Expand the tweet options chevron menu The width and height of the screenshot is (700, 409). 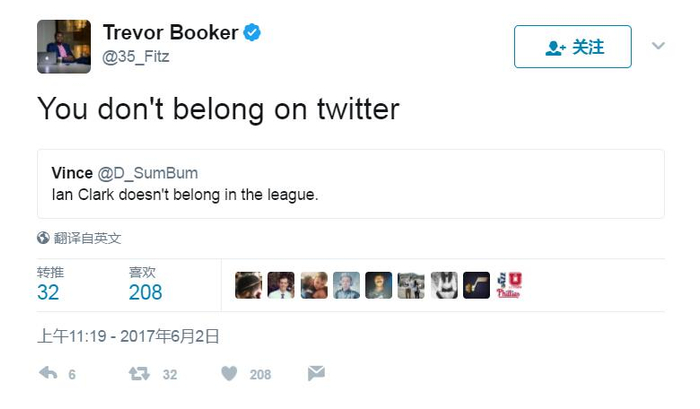[x=658, y=46]
